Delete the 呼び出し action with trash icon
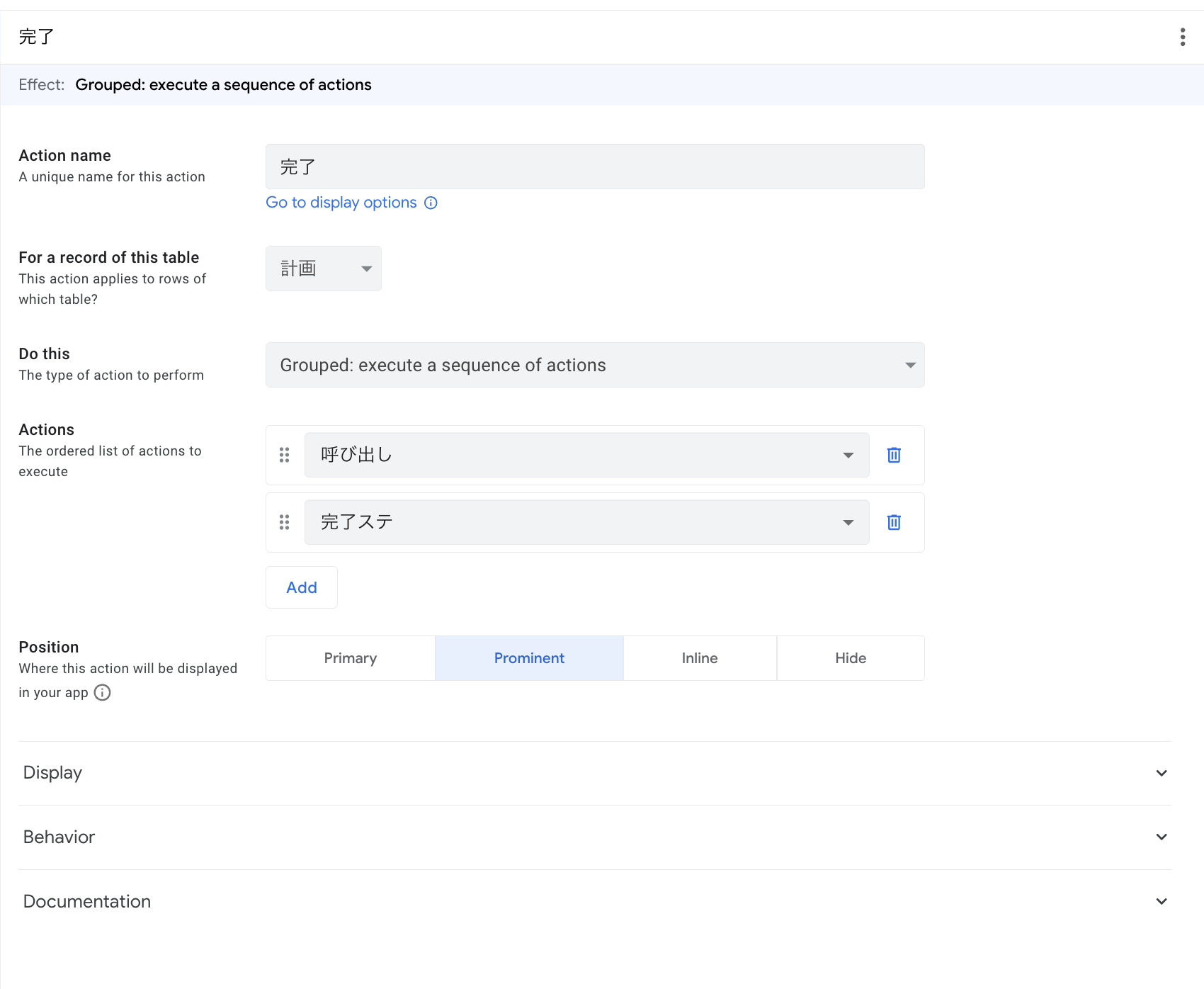The width and height of the screenshot is (1204, 989). coord(894,455)
